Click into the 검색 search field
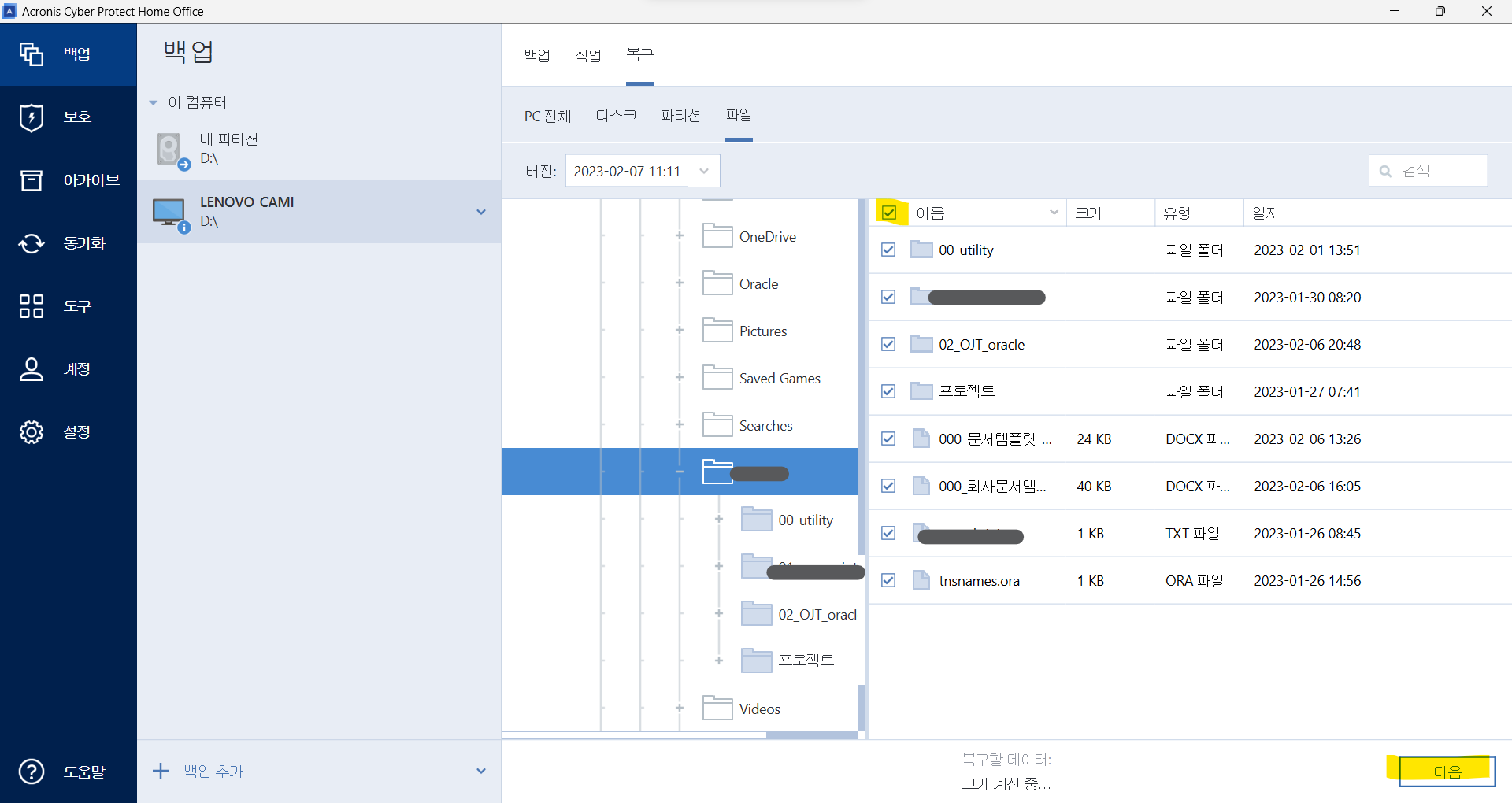Screen dimensions: 1512x803 pyautogui.click(x=1429, y=171)
